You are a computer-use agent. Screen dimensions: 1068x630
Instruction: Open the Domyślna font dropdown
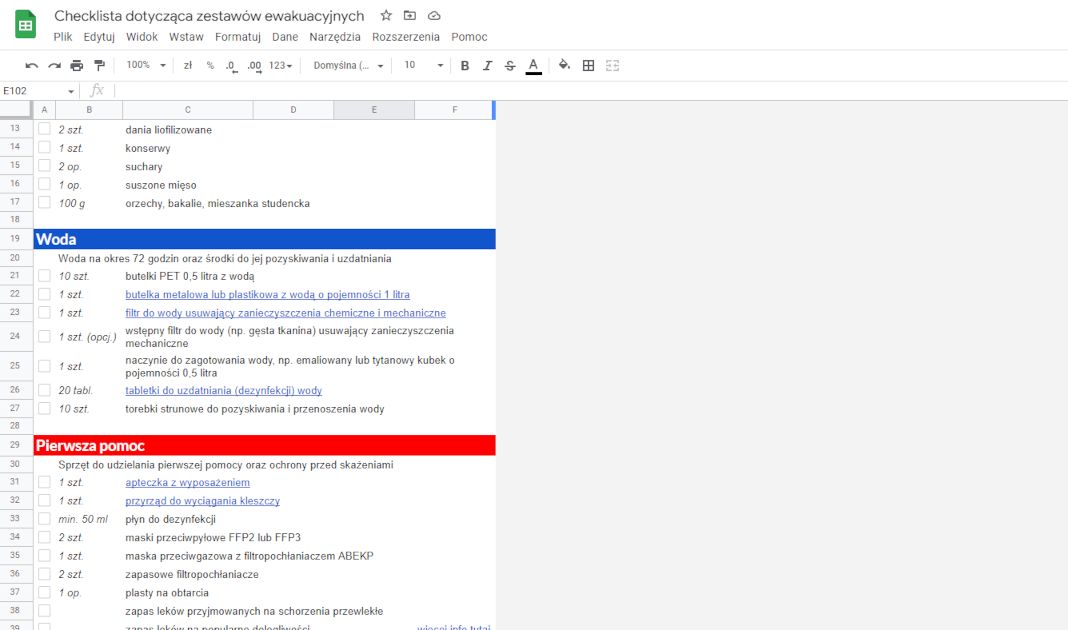tap(349, 66)
